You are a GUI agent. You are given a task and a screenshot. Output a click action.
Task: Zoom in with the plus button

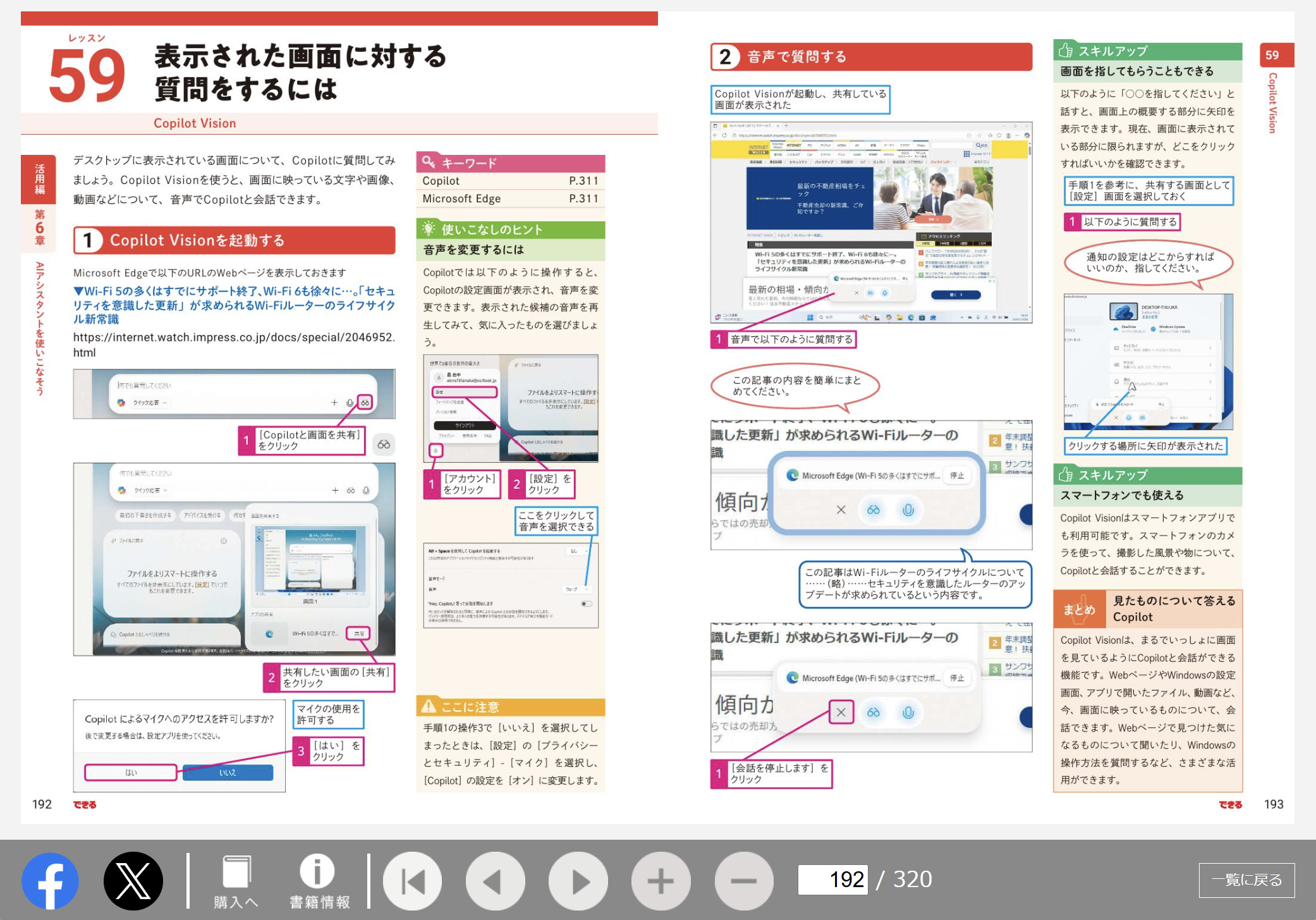(661, 881)
